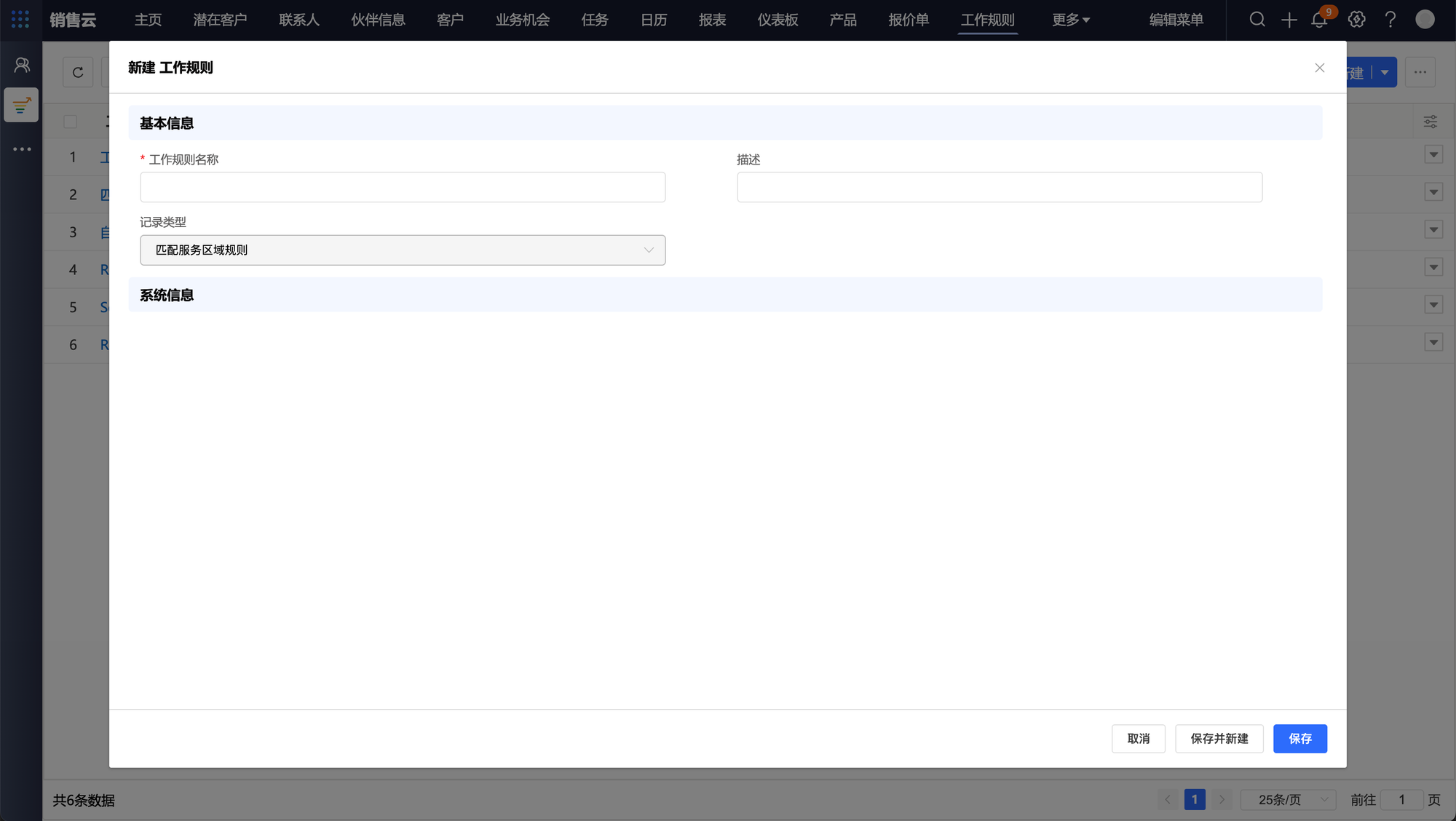Click the 工作规则名称 input field

pyautogui.click(x=403, y=187)
